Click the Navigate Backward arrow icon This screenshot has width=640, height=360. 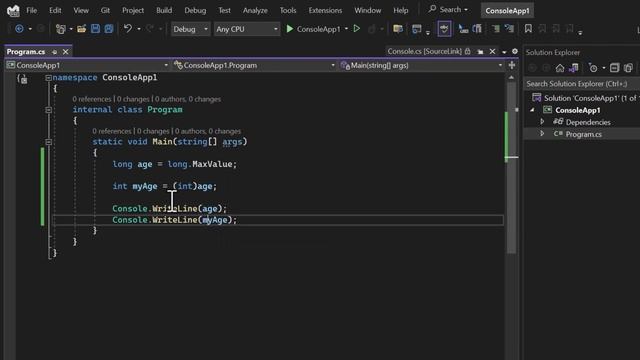[19, 29]
